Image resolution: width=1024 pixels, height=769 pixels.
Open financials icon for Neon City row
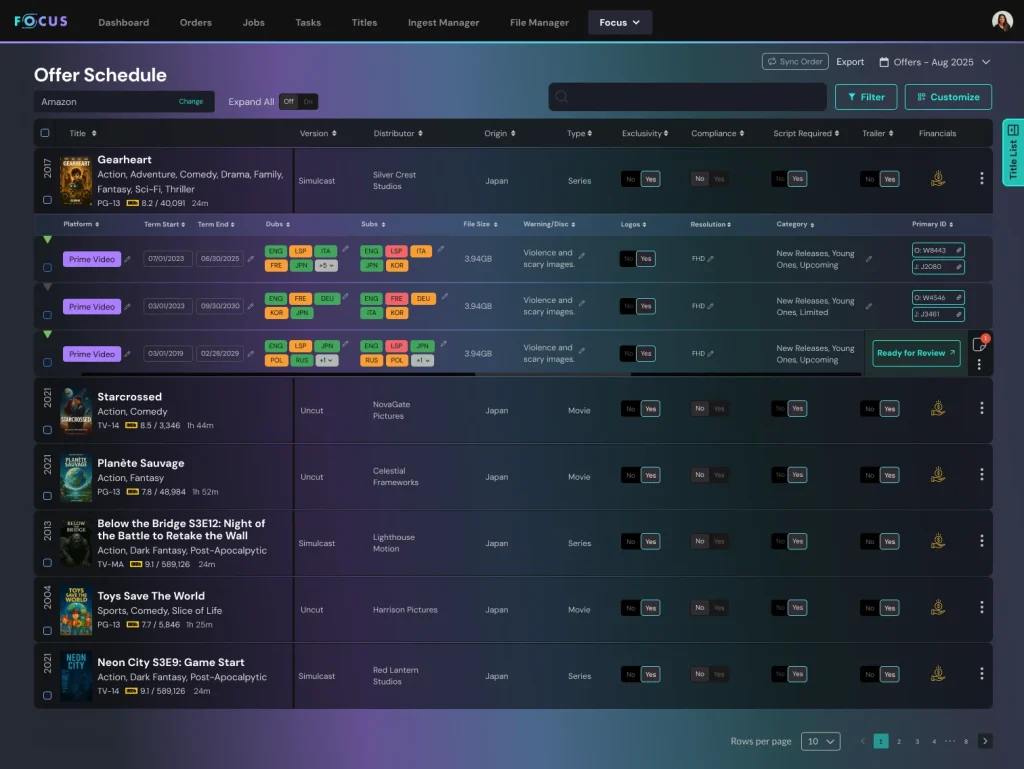937,674
